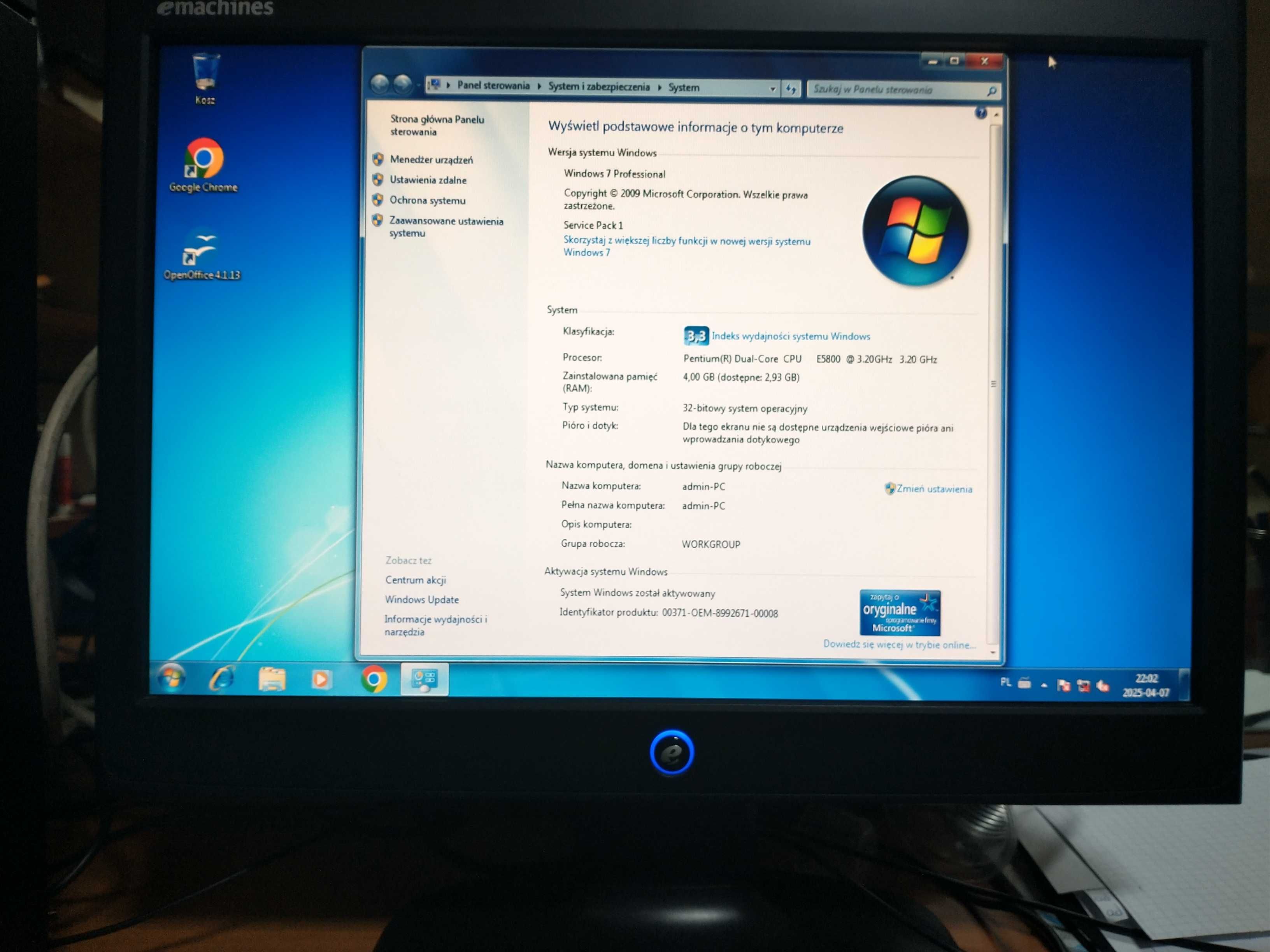Open Strona główna Panelu sterowania
The height and width of the screenshot is (952, 1270).
(x=437, y=125)
